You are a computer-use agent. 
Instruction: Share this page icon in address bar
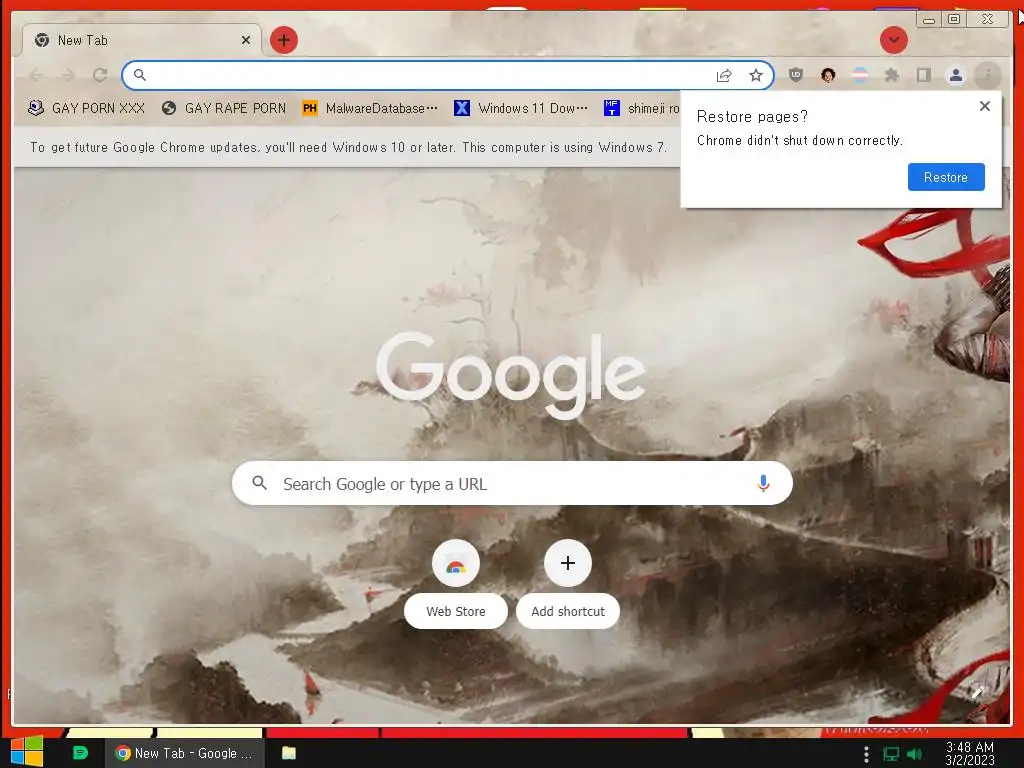pyautogui.click(x=724, y=76)
